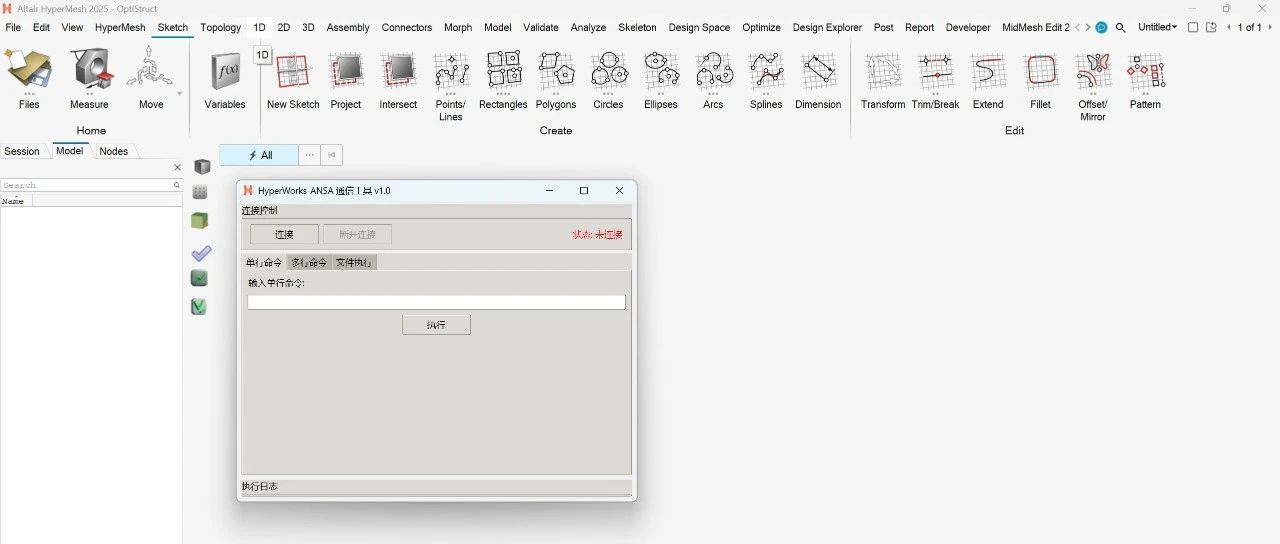Open the View menu

click(x=72, y=28)
